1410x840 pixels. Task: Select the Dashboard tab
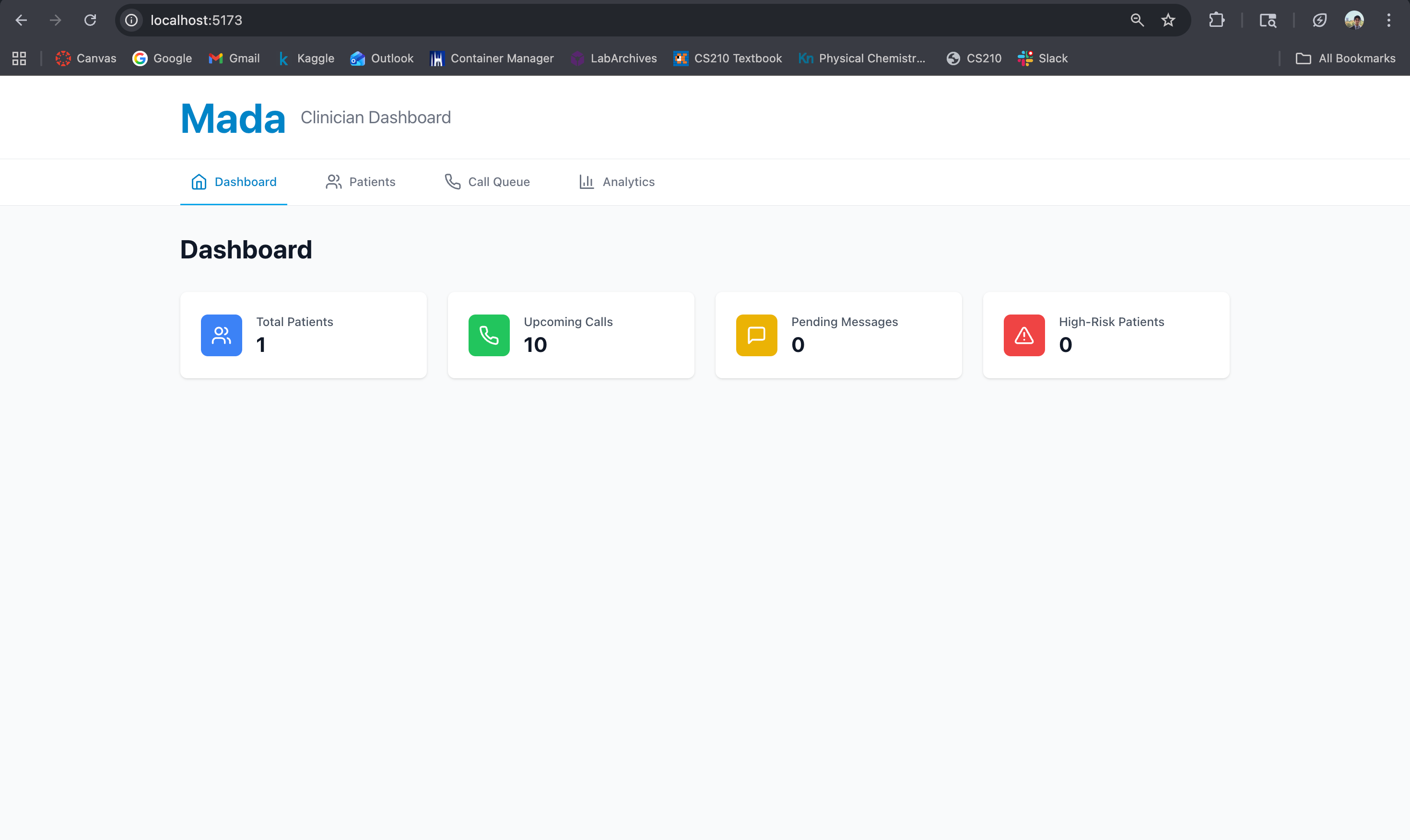pos(234,182)
